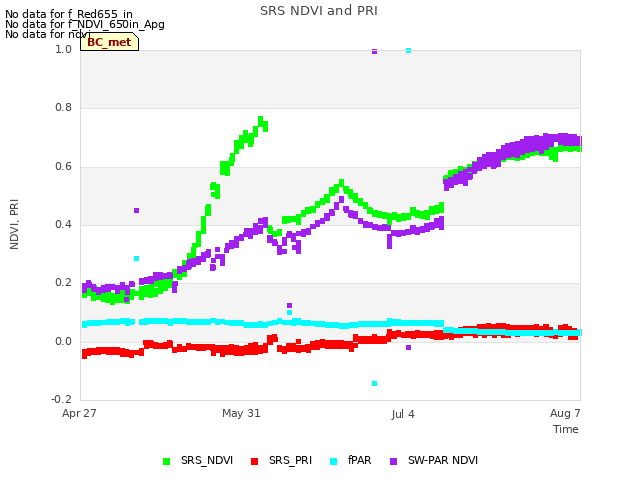Click the -0.2 y-axis tick value
This screenshot has height=480, width=640.
click(x=62, y=399)
